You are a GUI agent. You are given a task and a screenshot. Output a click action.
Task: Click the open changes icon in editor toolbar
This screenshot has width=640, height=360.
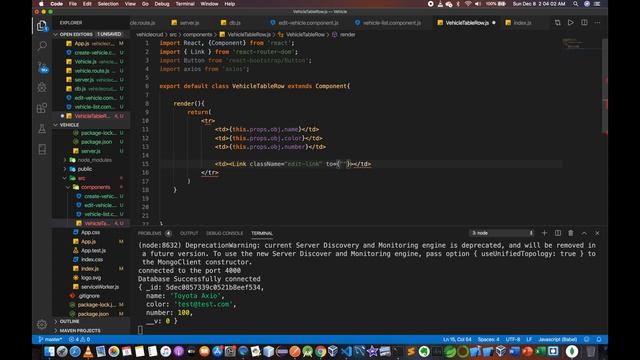(x=558, y=22)
